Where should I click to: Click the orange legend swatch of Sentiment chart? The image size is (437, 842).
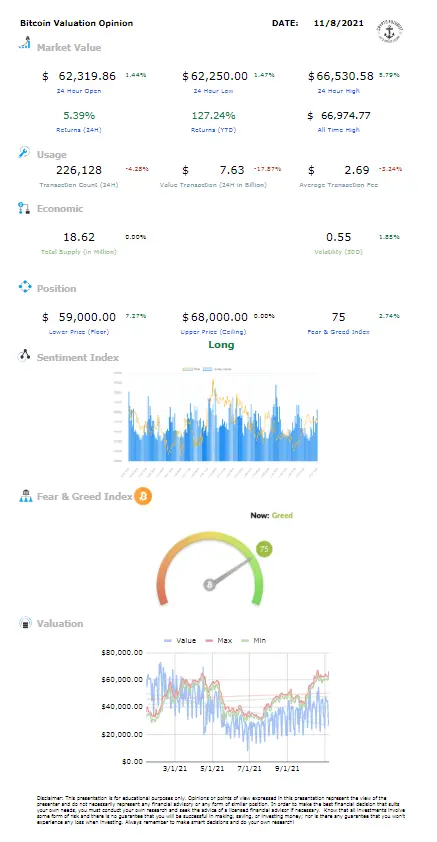coord(187,369)
